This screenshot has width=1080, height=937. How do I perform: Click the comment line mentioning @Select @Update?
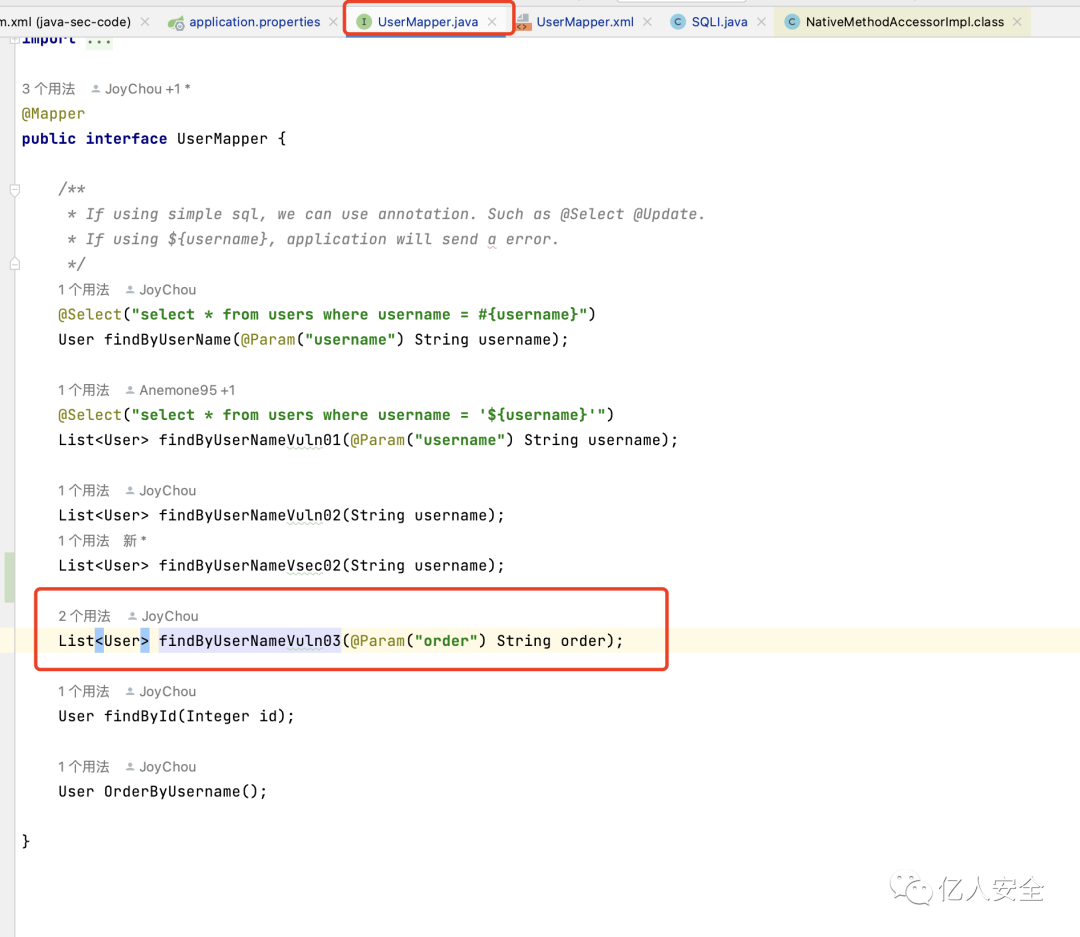click(x=386, y=214)
